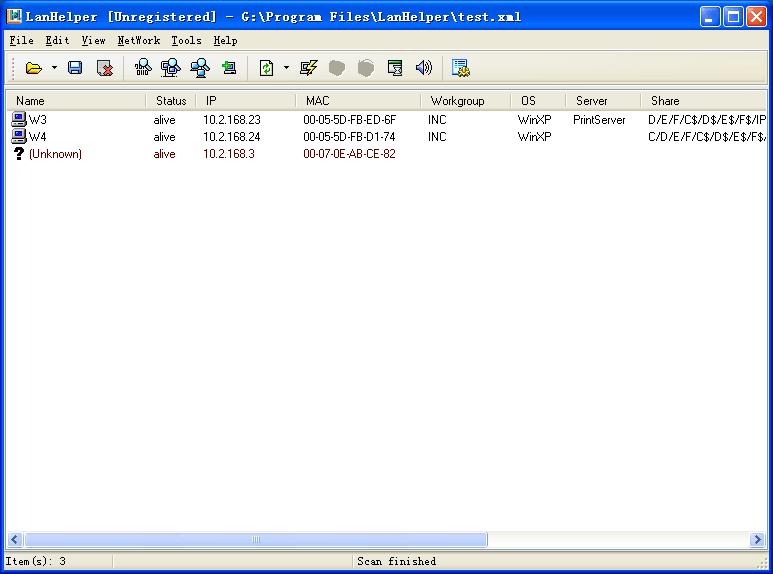Screen dimensions: 773x574
Task: Click the lightning bolt toolbar icon
Action: (x=308, y=68)
